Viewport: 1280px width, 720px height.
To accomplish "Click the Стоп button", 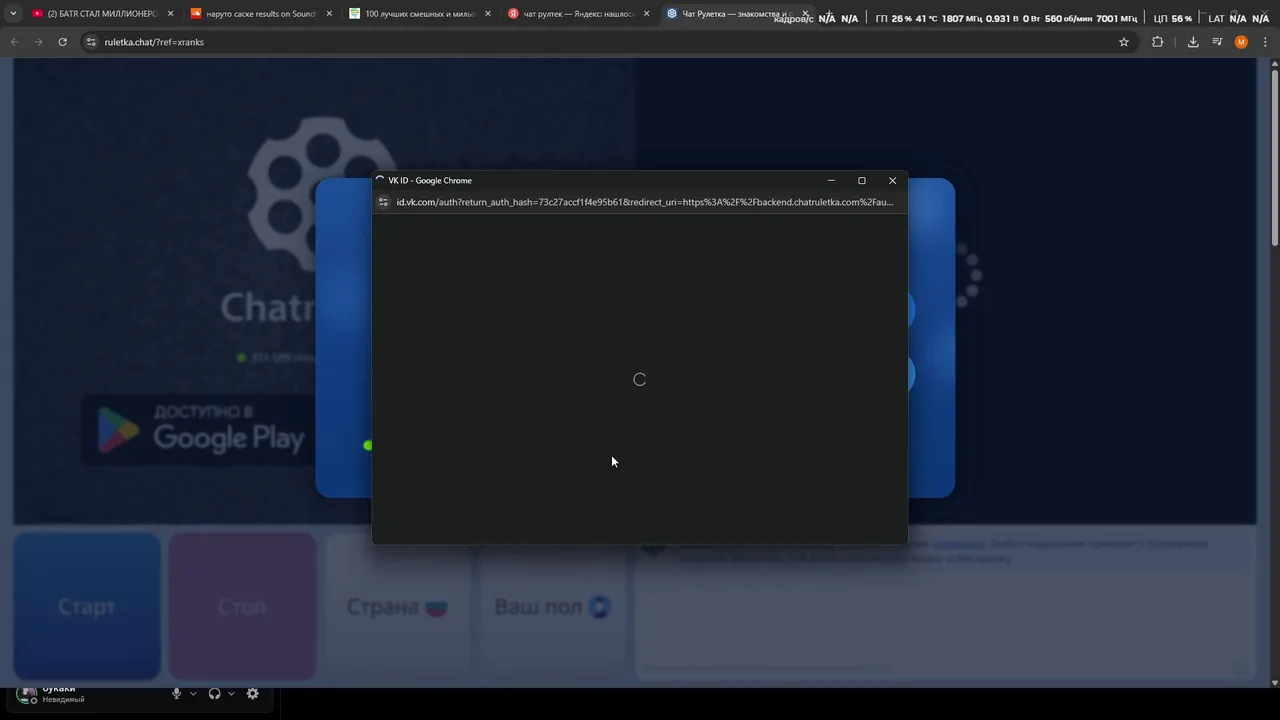I will click(242, 606).
